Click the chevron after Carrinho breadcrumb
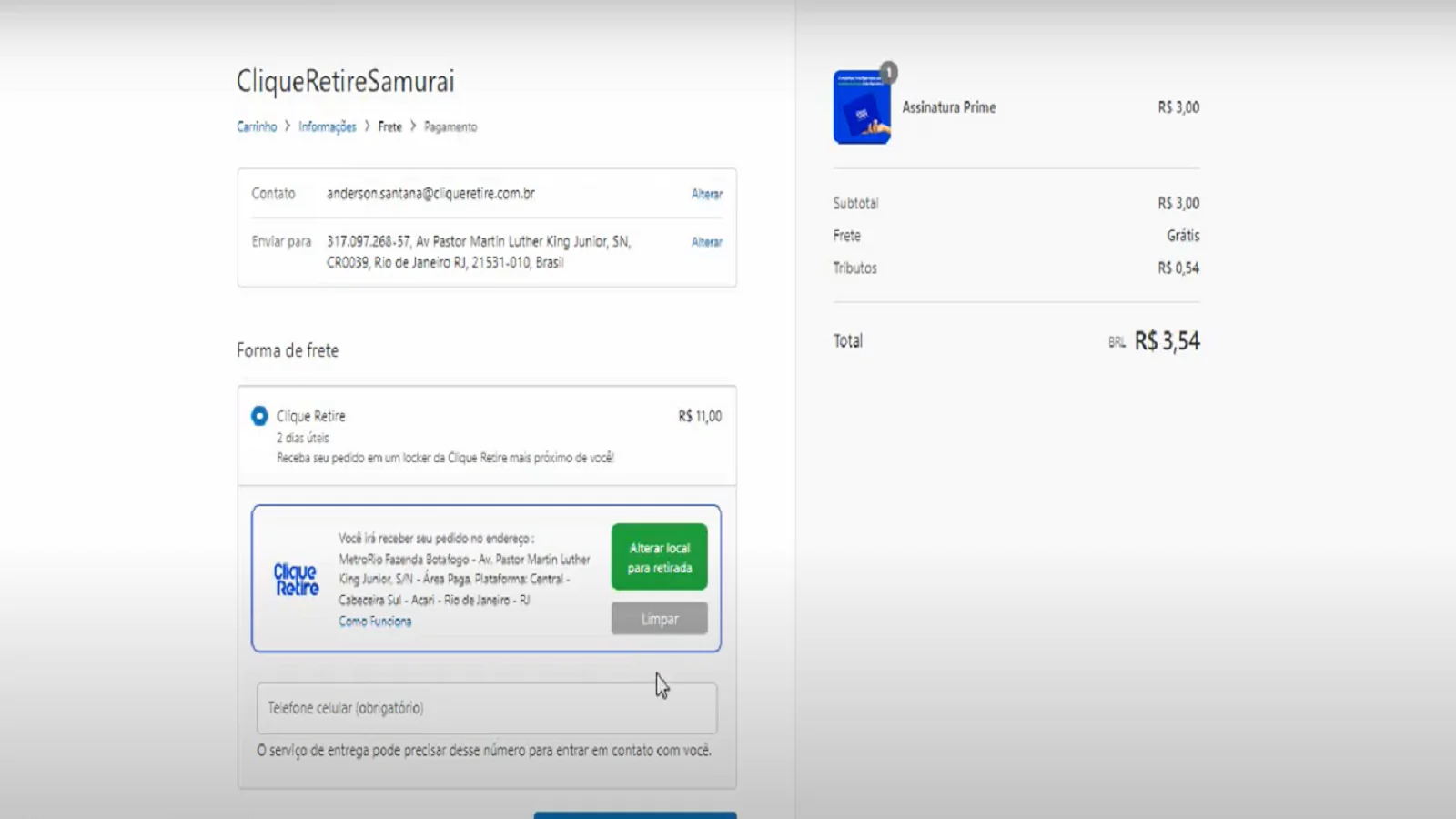Screen dimensions: 1456x819 tap(288, 126)
